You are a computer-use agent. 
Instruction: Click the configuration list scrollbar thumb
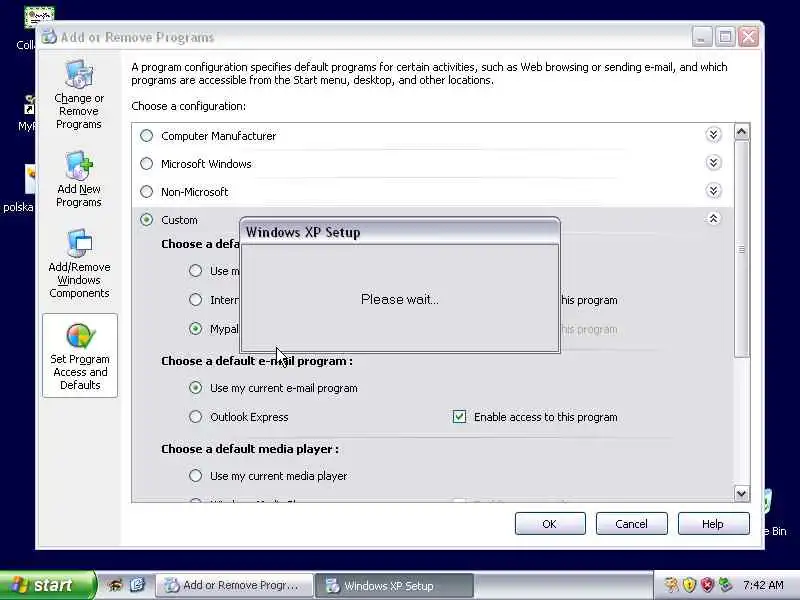click(741, 249)
